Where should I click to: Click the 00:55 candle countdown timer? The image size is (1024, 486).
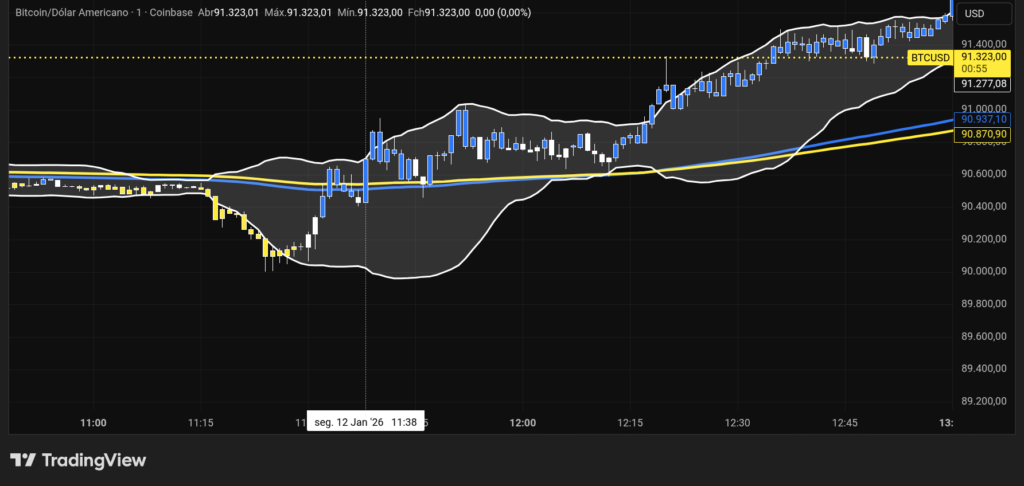[x=975, y=69]
